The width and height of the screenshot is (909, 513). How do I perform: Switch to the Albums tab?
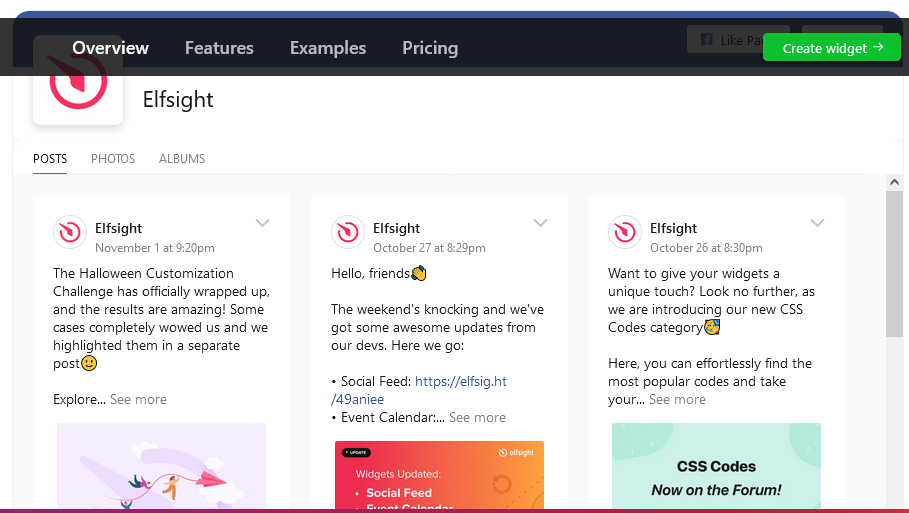pos(182,159)
